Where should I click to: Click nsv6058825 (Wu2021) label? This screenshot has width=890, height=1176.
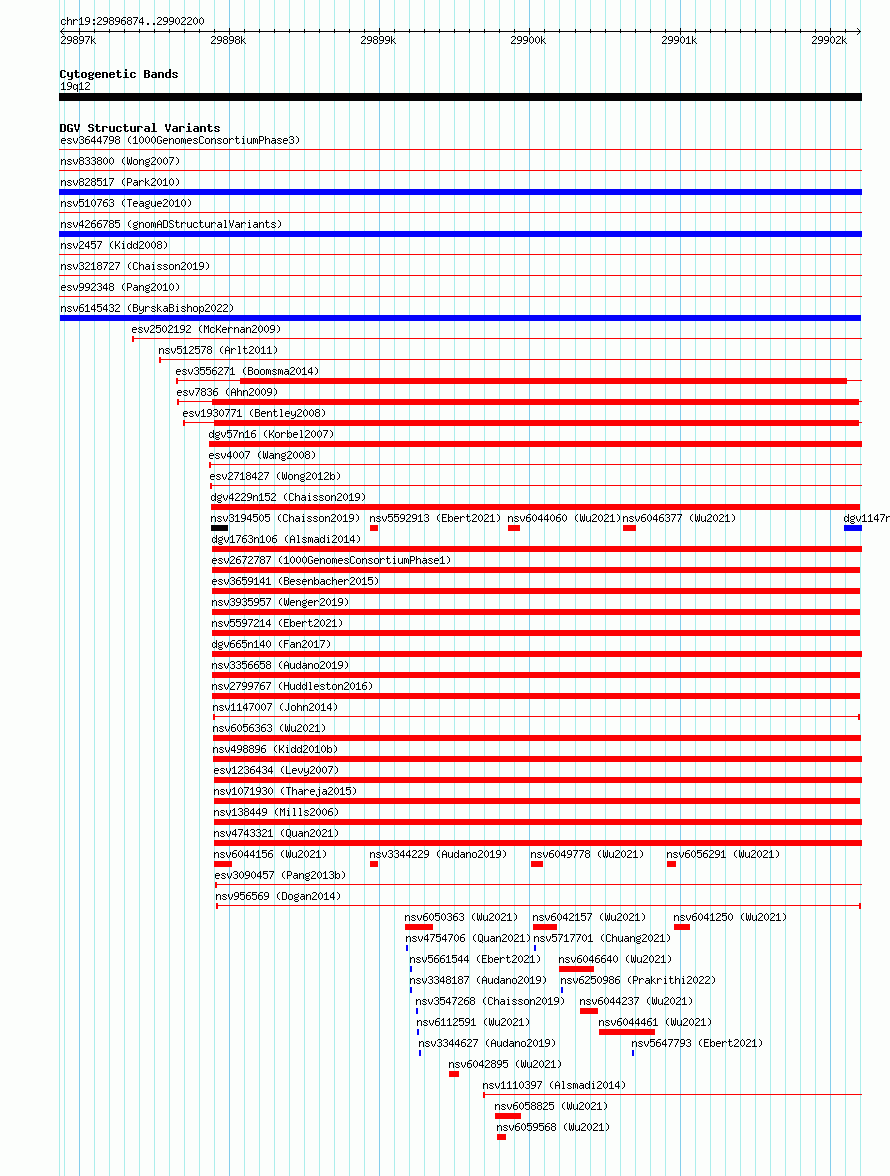pos(551,1106)
